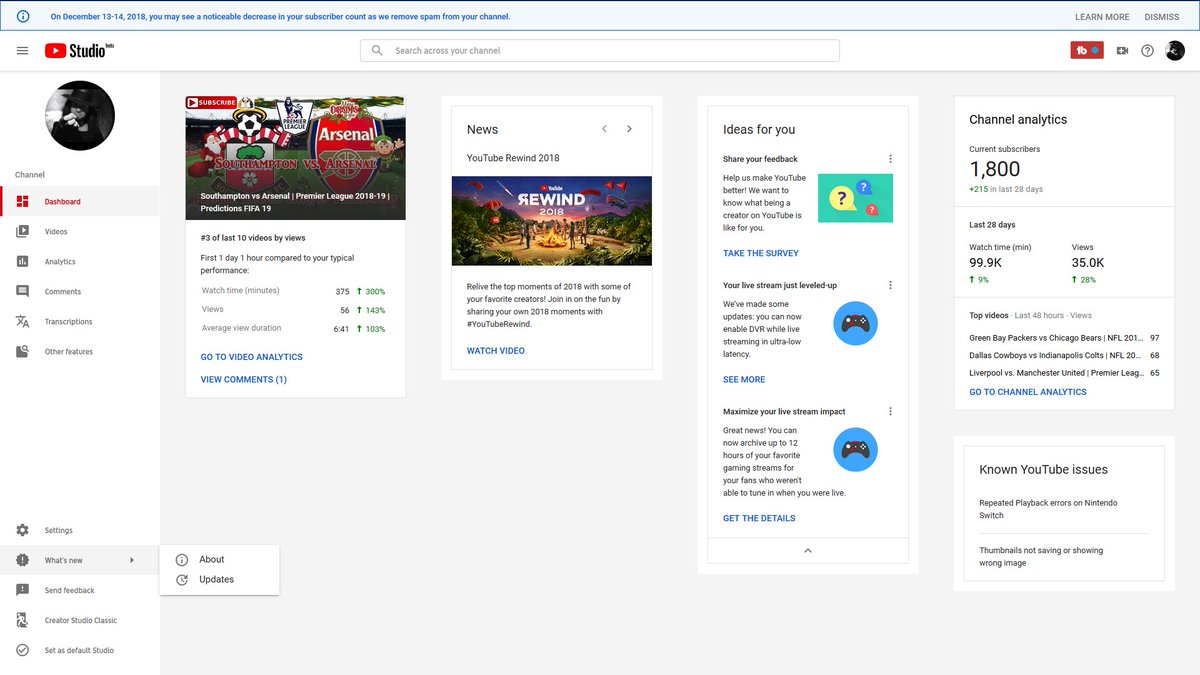Click the large channel profile picture
The width and height of the screenshot is (1200, 675).
tap(80, 116)
